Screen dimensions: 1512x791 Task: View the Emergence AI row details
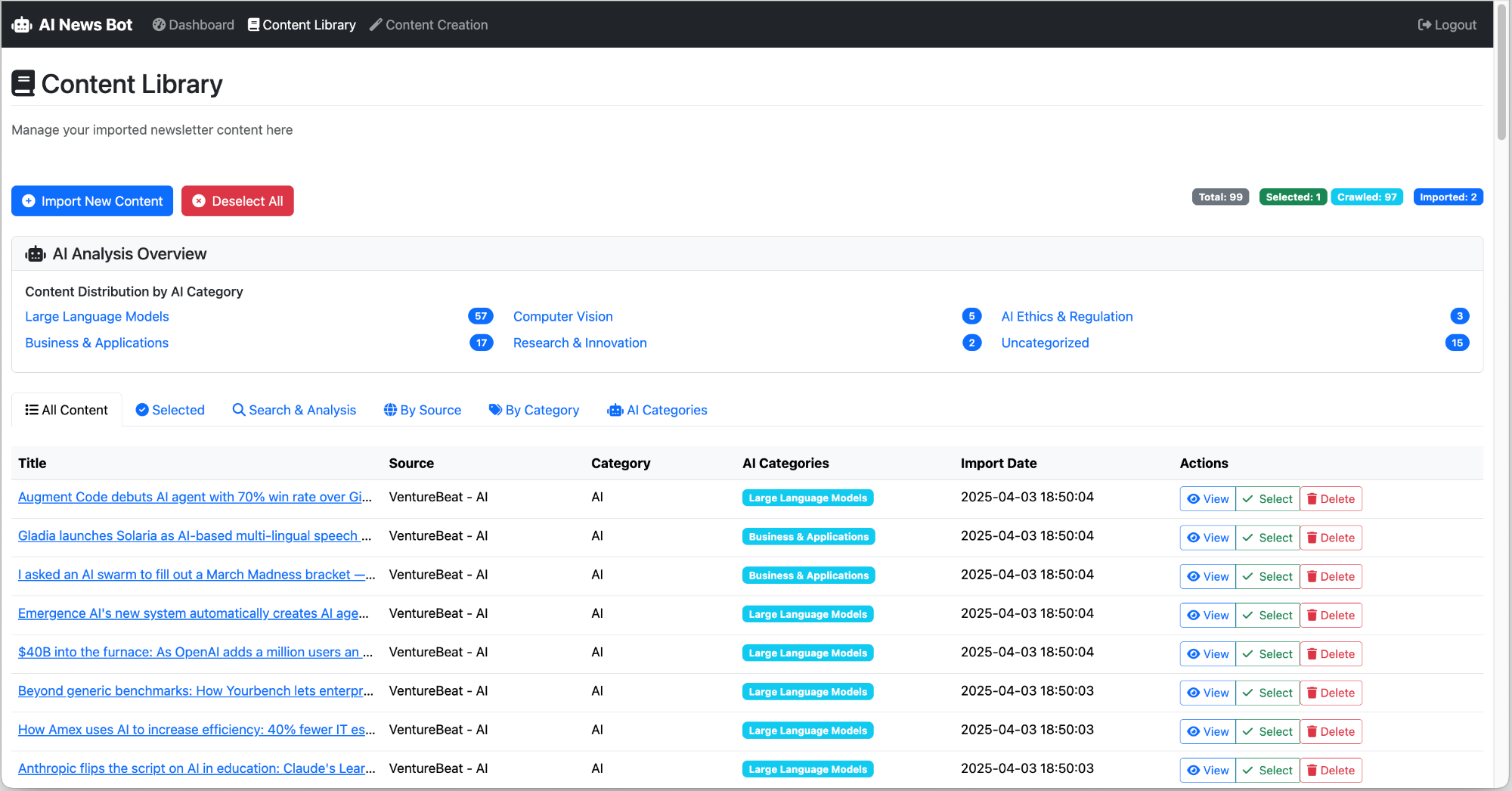[1208, 616]
